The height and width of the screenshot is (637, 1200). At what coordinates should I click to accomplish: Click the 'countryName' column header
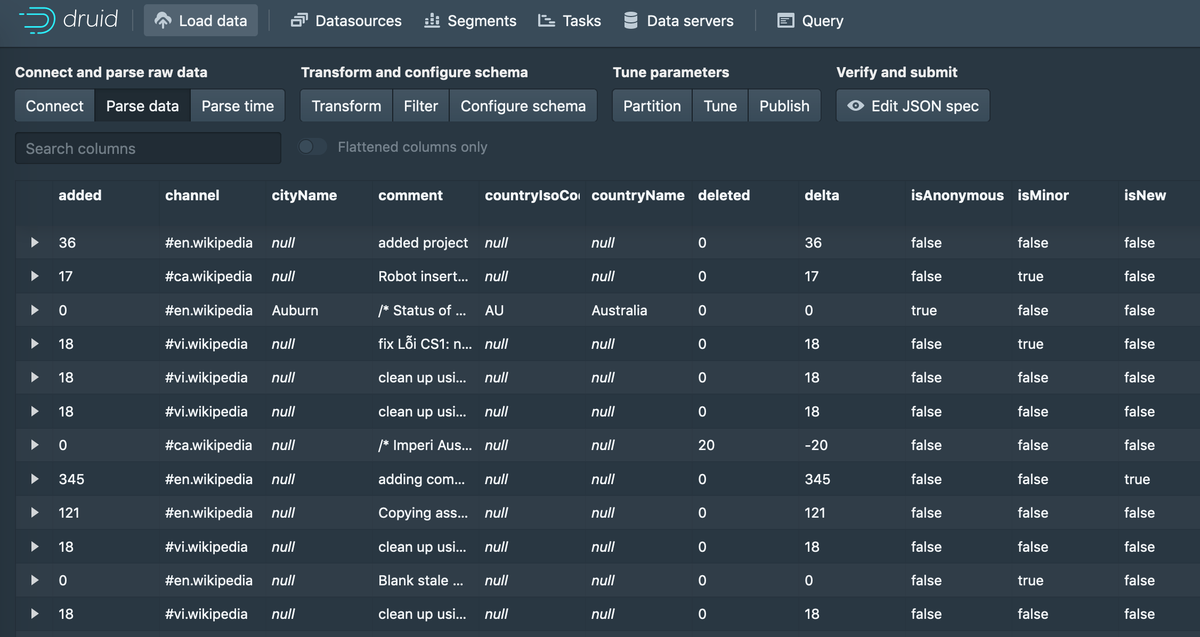coord(638,195)
